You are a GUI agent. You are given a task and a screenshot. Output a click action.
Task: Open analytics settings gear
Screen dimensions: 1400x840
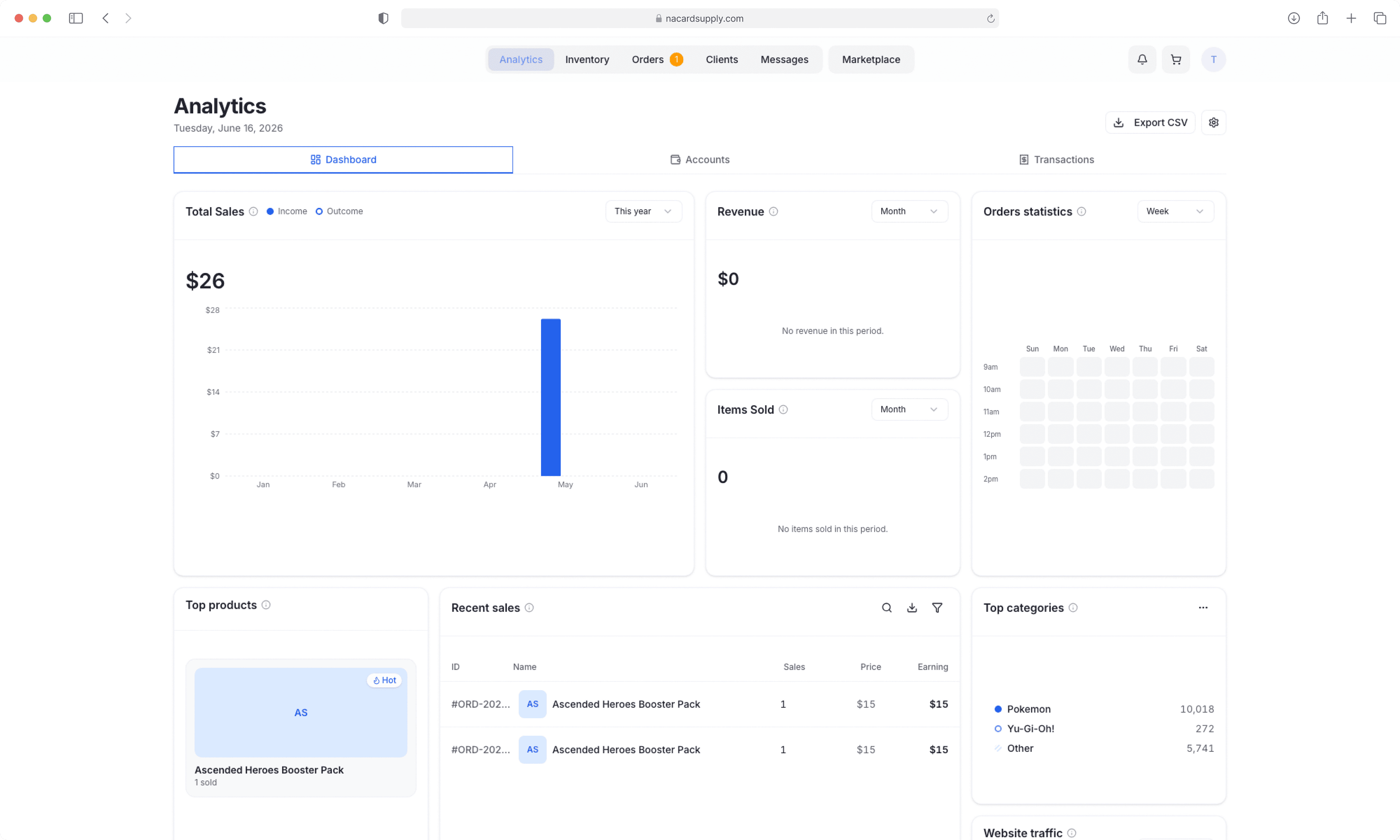click(x=1213, y=122)
